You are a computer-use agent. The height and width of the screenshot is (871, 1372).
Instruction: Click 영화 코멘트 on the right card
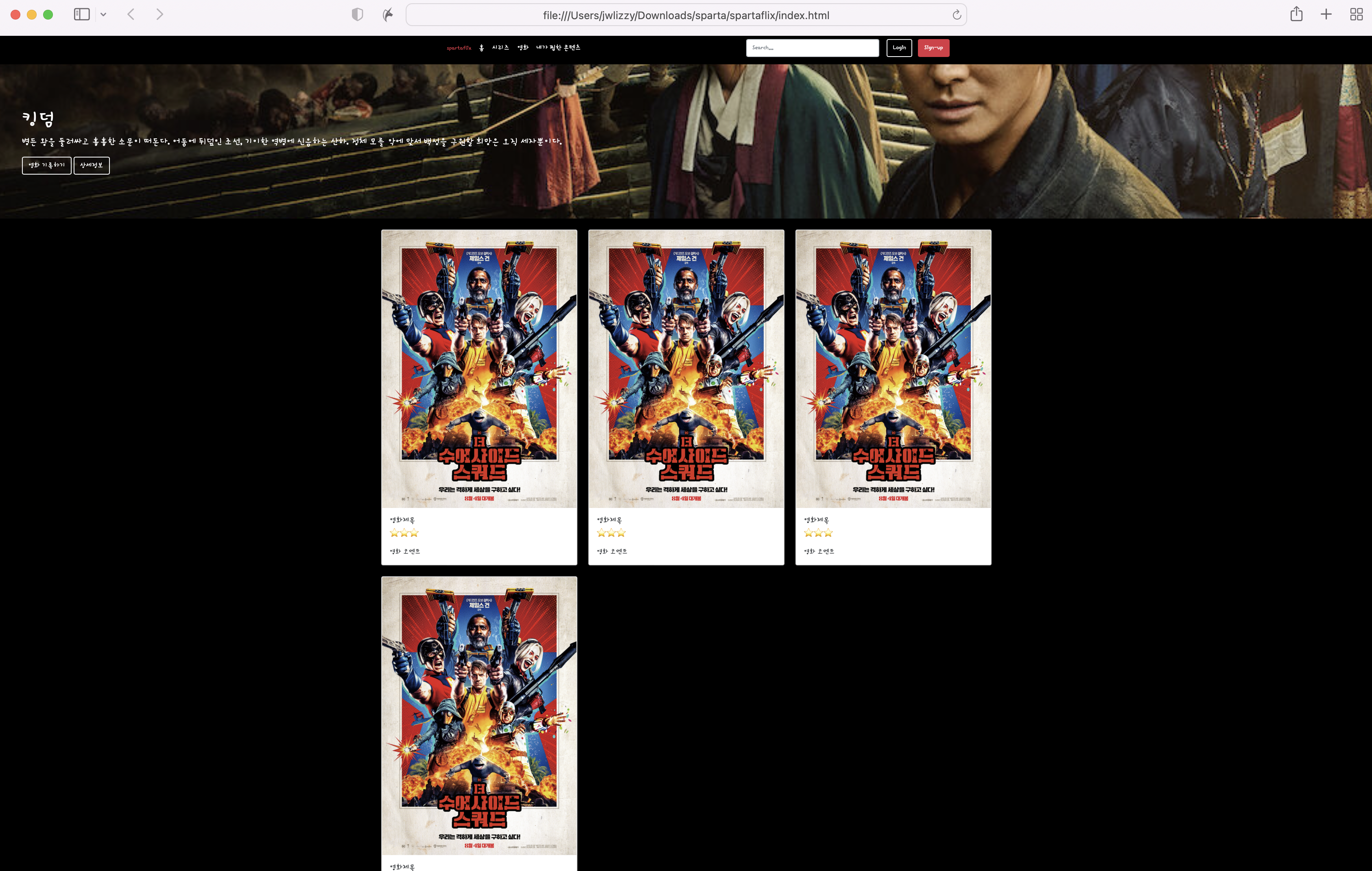819,551
